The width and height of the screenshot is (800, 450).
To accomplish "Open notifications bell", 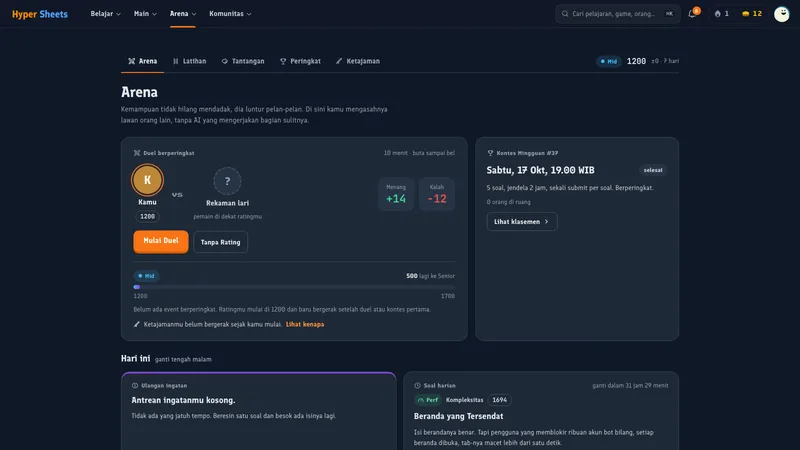I will click(x=692, y=14).
